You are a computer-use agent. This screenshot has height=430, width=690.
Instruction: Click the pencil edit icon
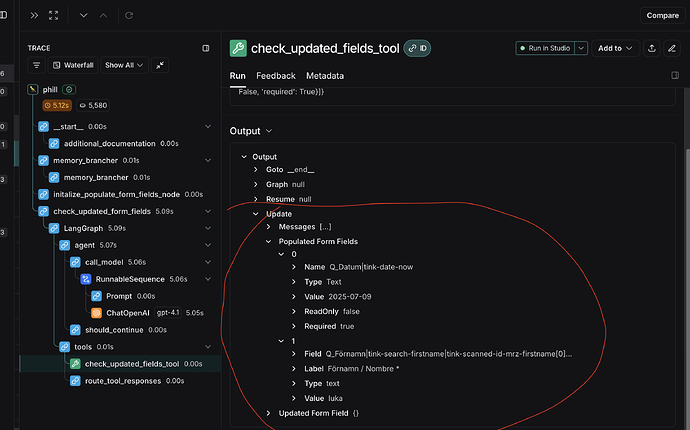[x=672, y=48]
